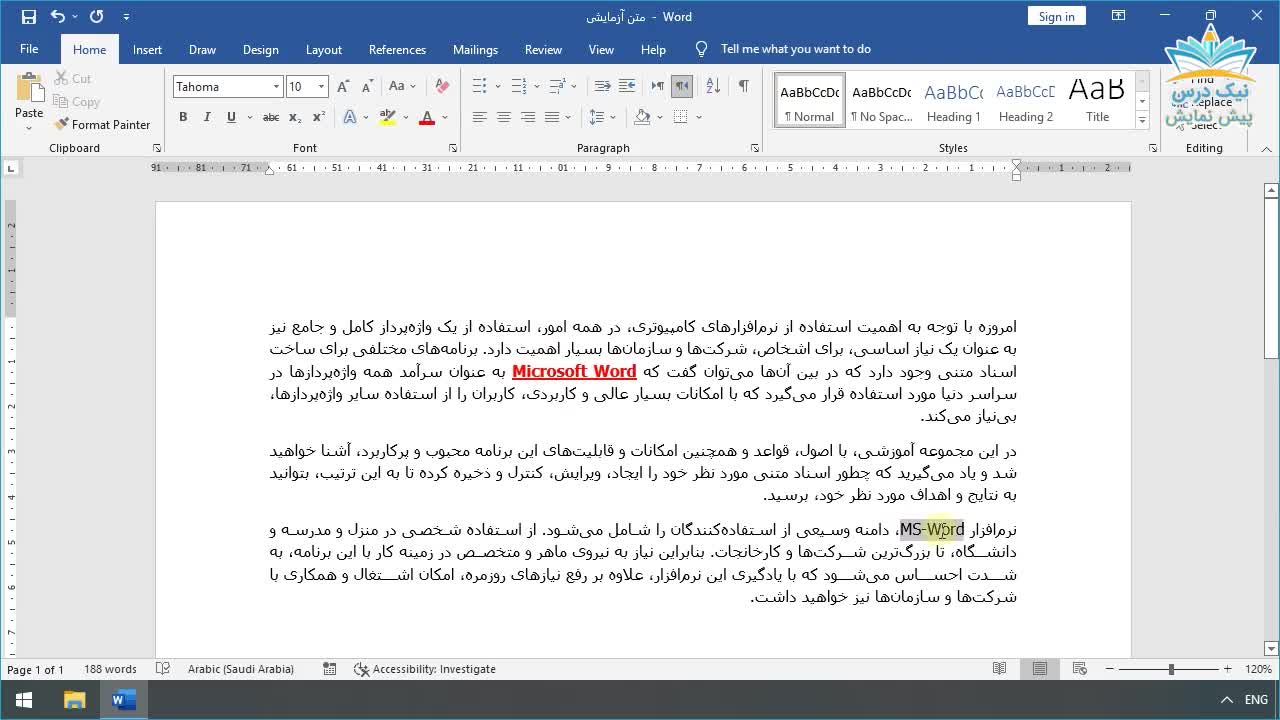
Task: Toggle bold formatting
Action: tap(183, 118)
